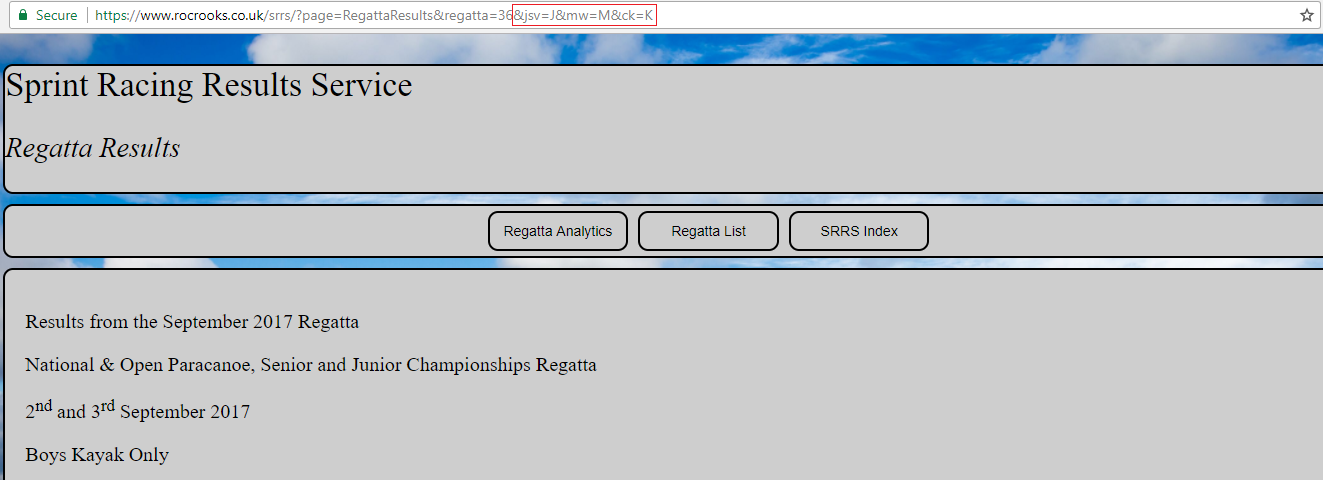Click the '2nd and 3rd September 2017' date
The width and height of the screenshot is (1323, 480).
tap(137, 411)
